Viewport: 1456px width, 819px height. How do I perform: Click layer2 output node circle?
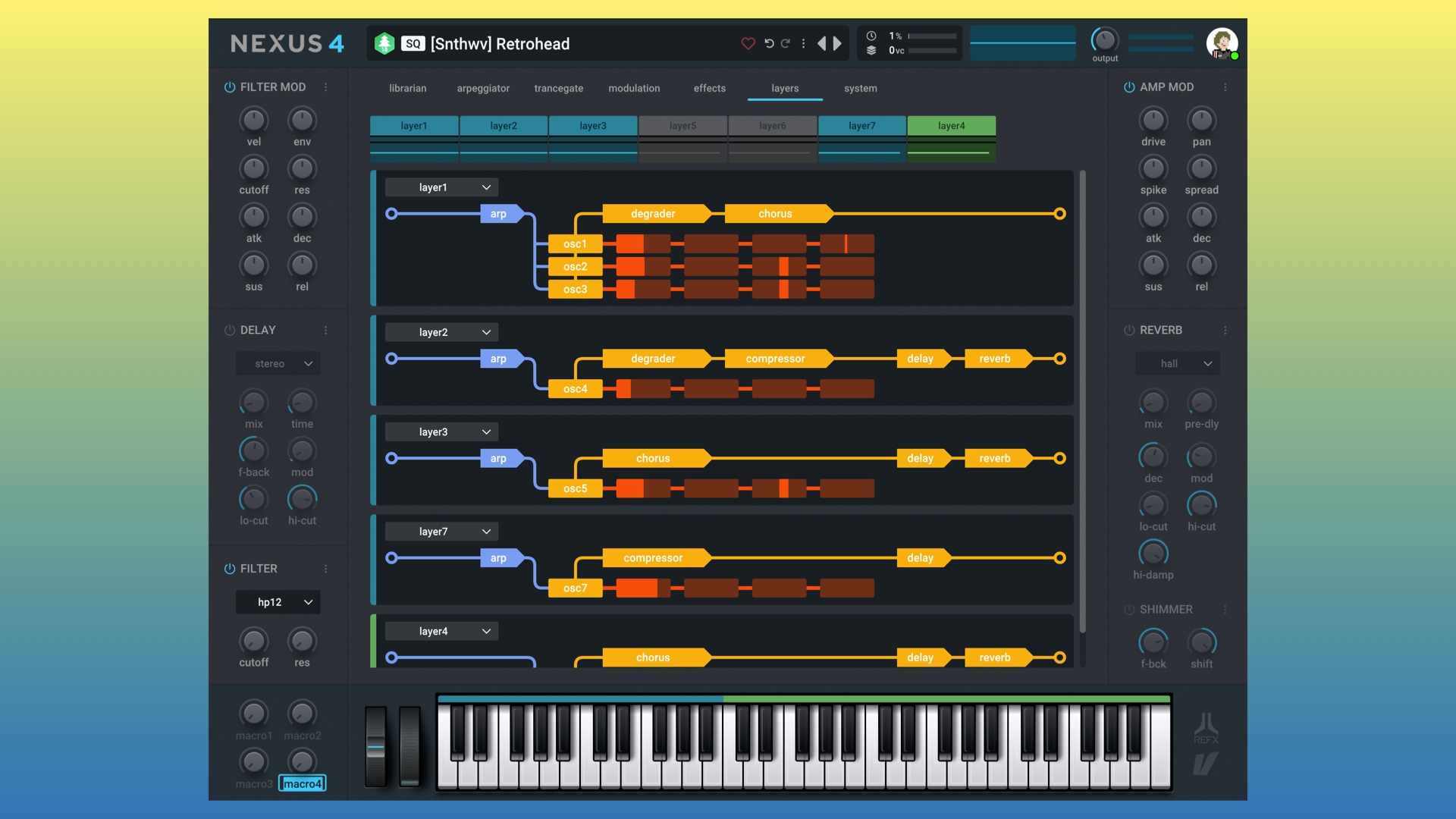[1060, 359]
